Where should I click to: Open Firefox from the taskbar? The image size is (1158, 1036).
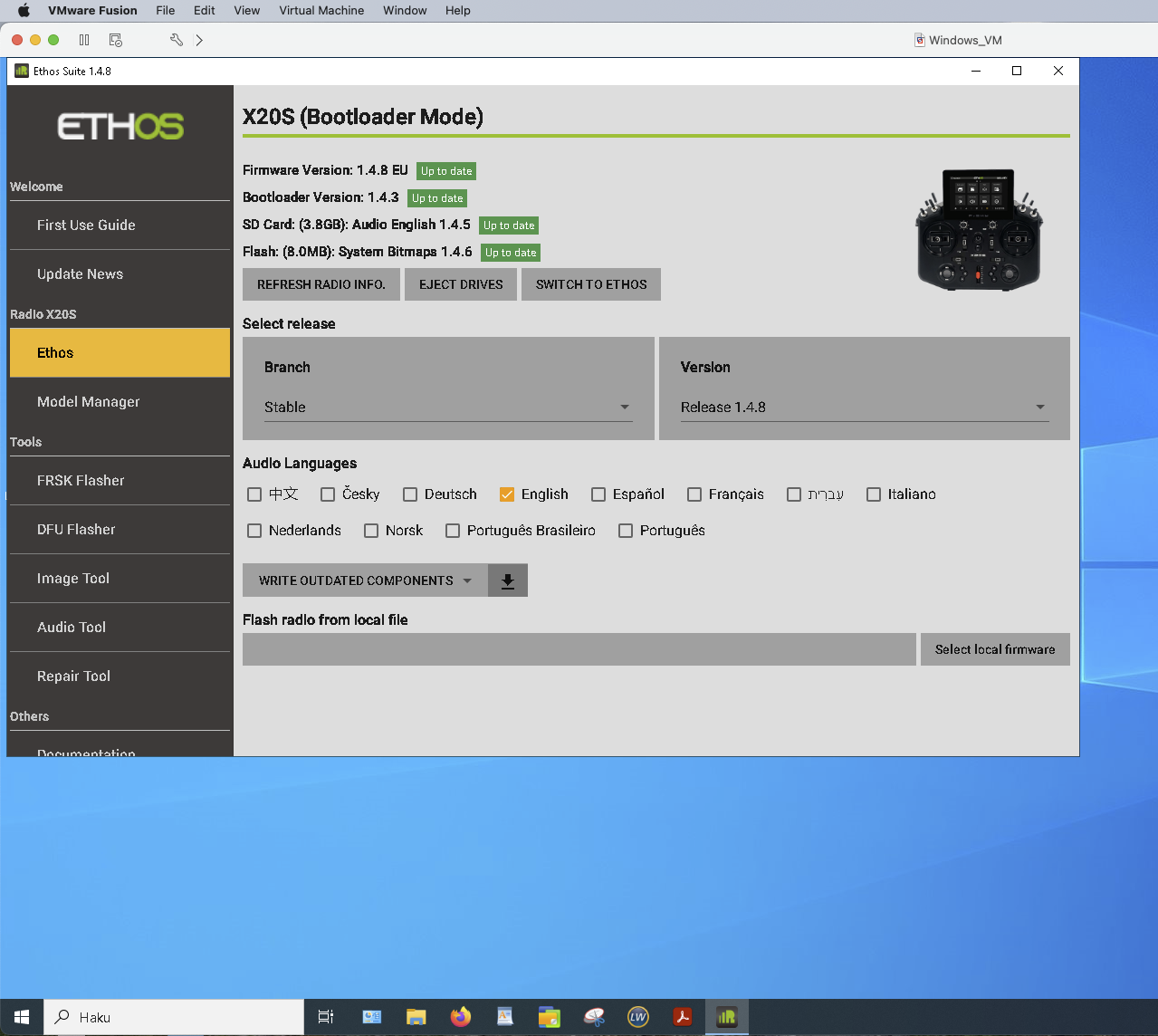tap(461, 1016)
